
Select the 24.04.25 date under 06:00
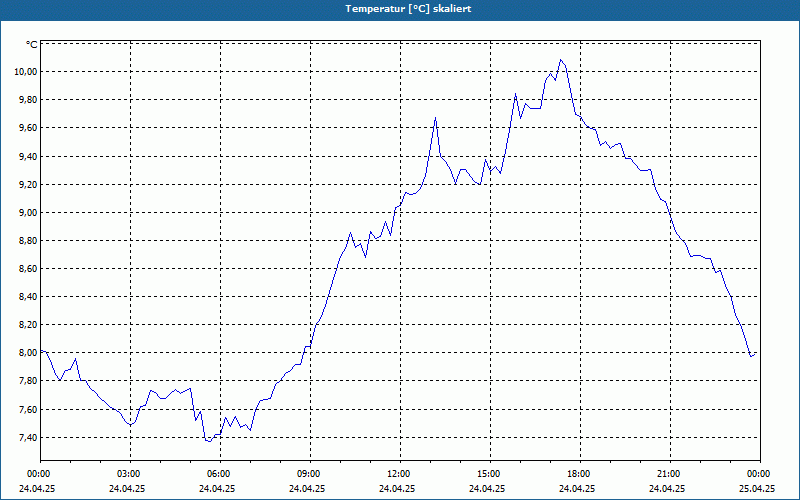click(x=217, y=488)
